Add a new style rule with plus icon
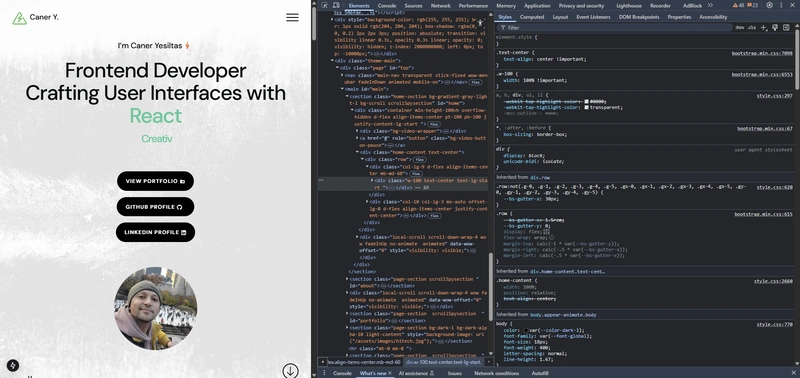The height and width of the screenshot is (378, 800). pos(764,28)
